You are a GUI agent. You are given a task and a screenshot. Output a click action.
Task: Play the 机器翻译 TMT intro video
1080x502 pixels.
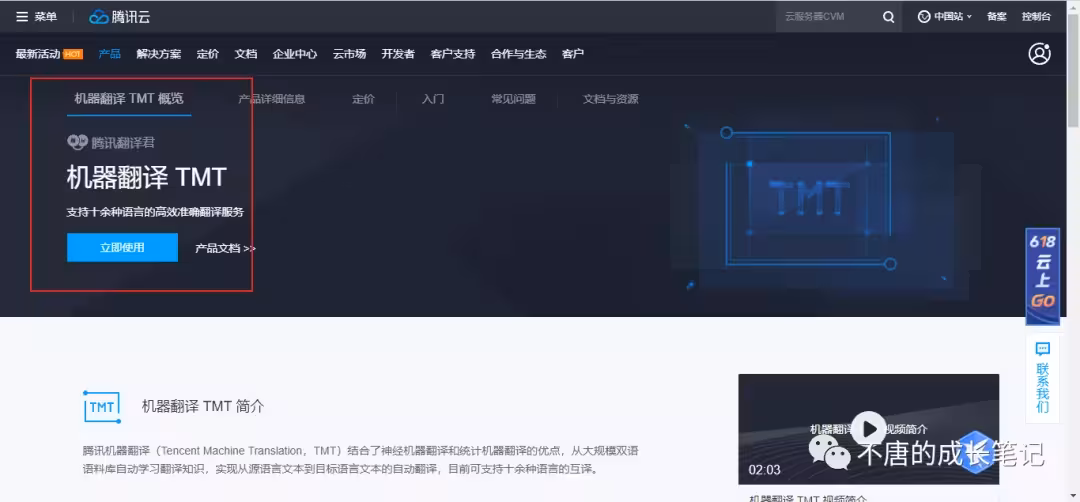[869, 428]
